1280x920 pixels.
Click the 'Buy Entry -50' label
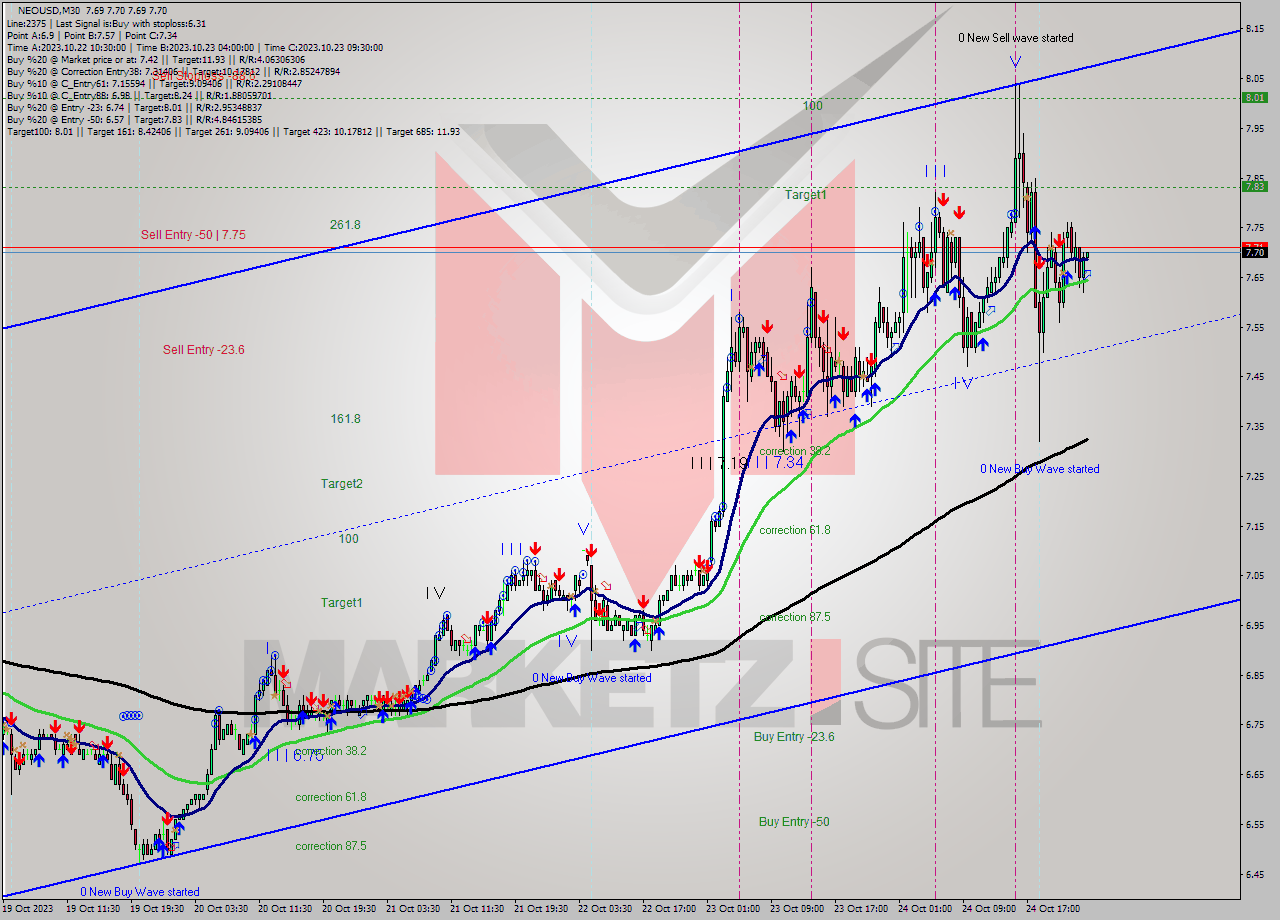tap(794, 821)
